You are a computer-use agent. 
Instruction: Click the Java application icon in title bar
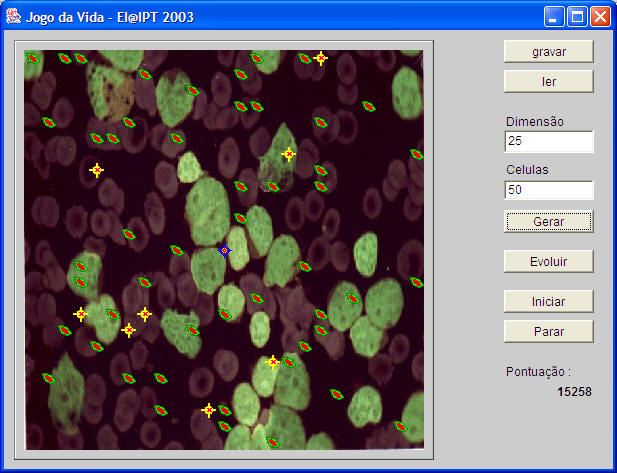(13, 16)
